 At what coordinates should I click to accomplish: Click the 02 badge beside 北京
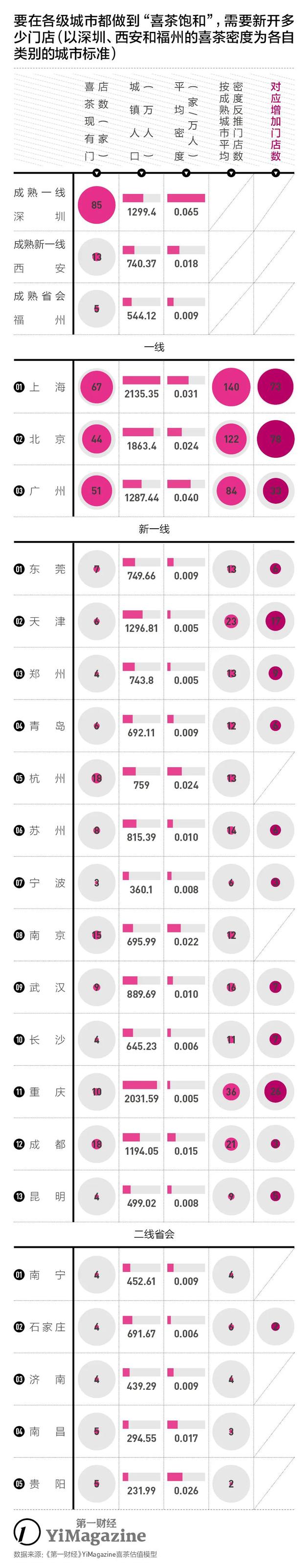coord(19,439)
